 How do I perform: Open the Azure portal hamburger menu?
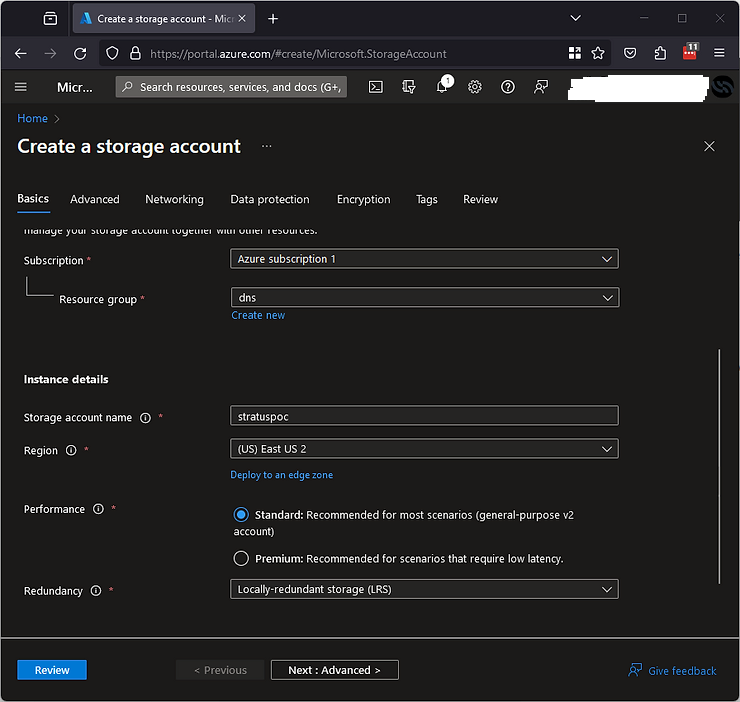tap(21, 87)
